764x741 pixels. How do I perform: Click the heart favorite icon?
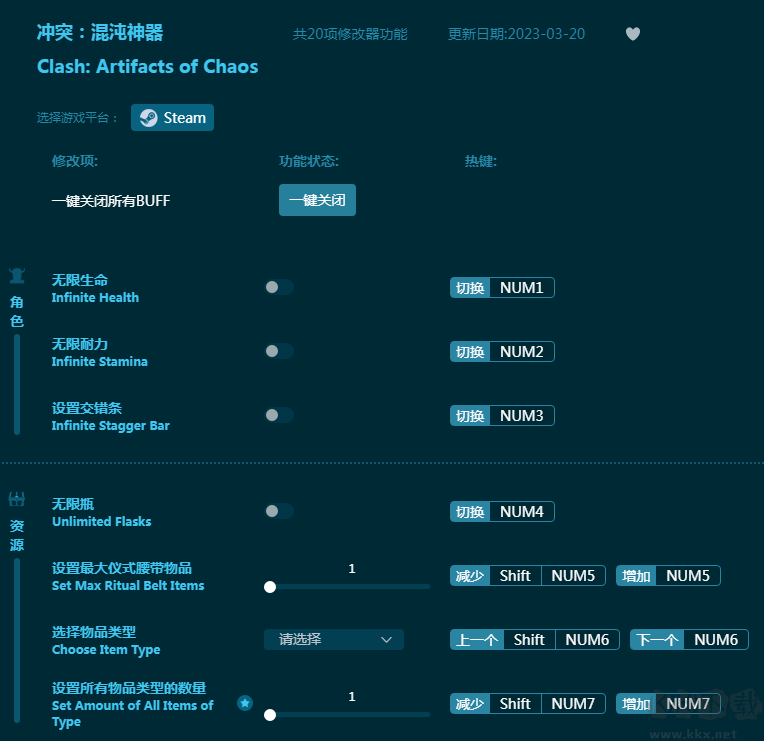[632, 34]
